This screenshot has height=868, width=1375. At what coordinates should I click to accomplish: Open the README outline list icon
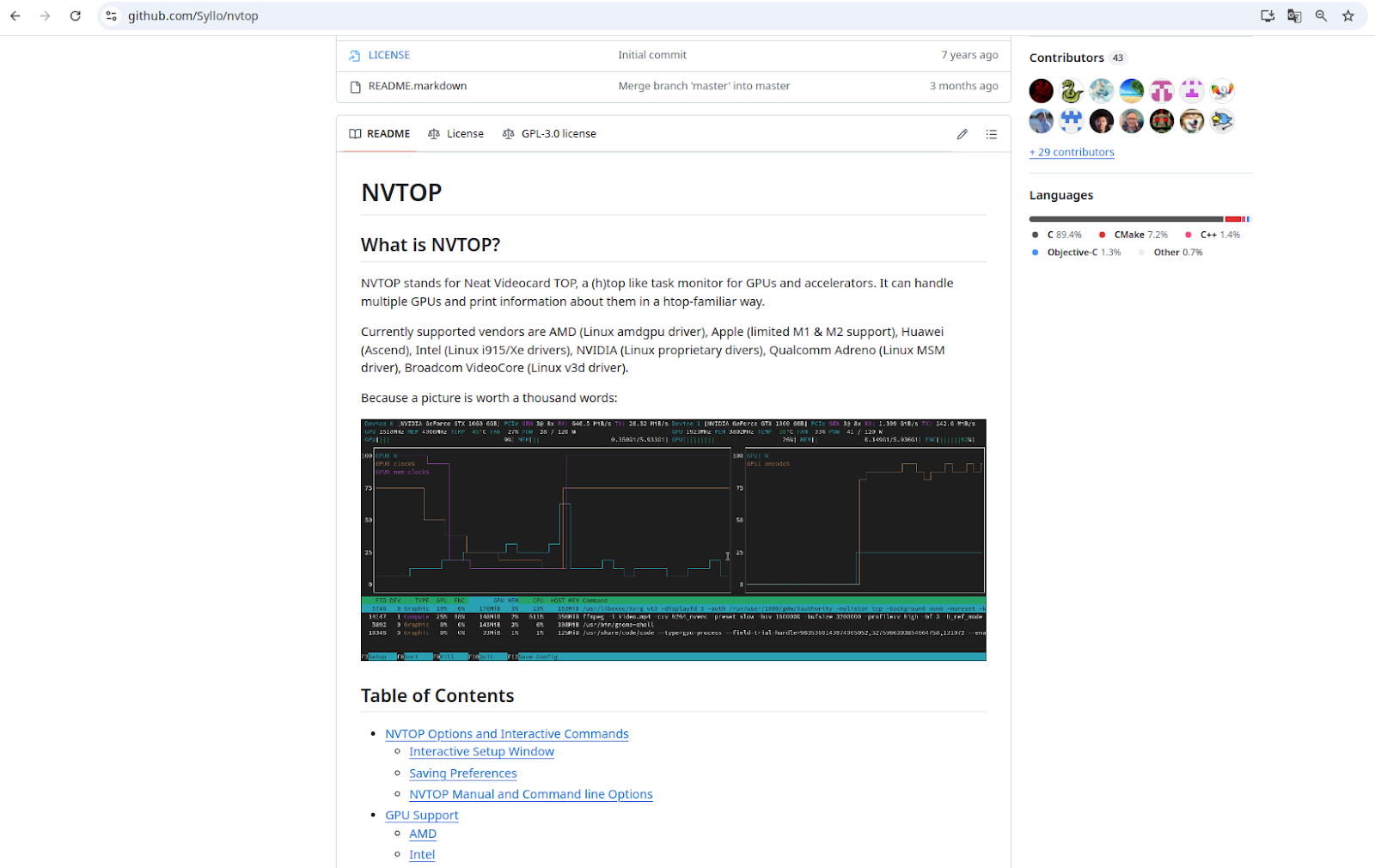(992, 134)
